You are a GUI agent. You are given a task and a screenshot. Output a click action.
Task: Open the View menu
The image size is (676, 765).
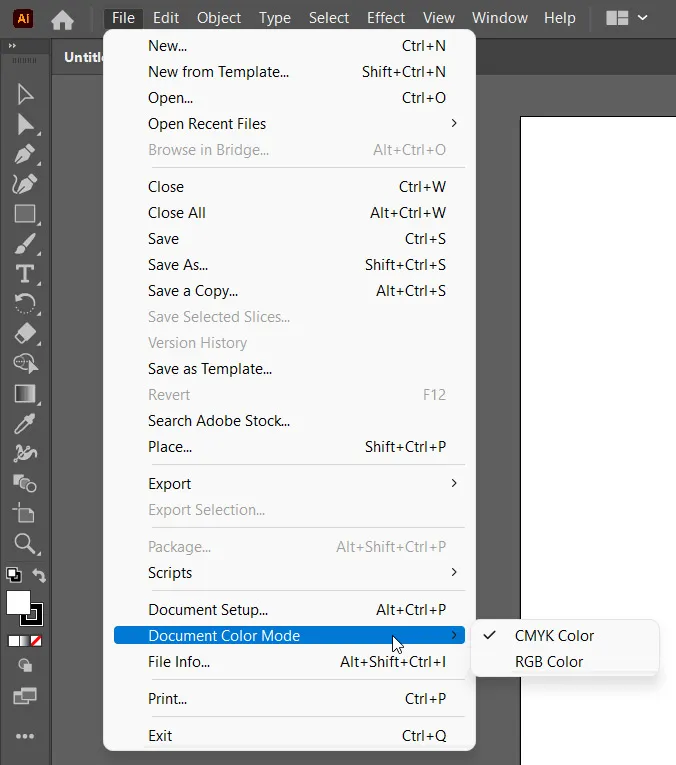438,18
